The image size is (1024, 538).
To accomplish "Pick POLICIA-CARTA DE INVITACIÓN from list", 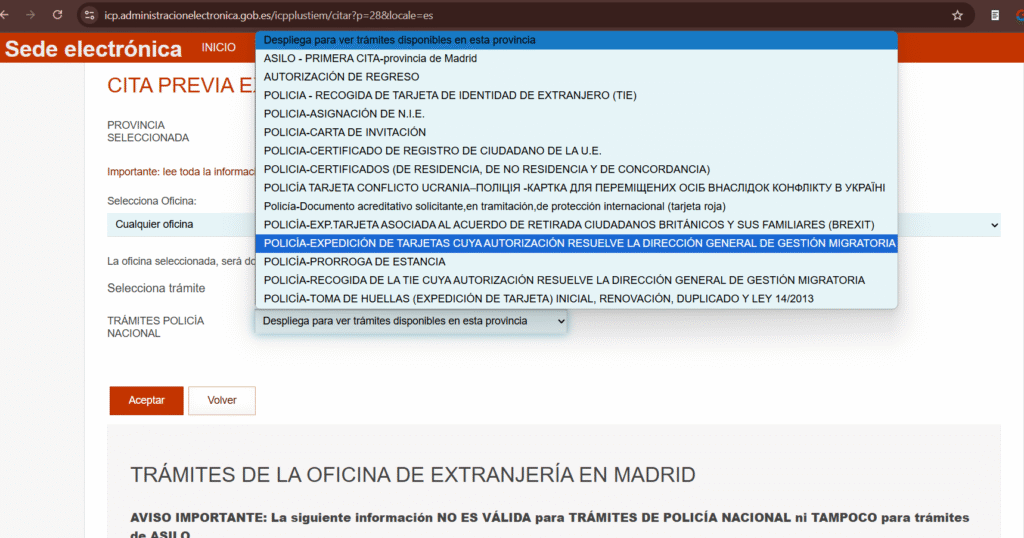I will (x=344, y=132).
